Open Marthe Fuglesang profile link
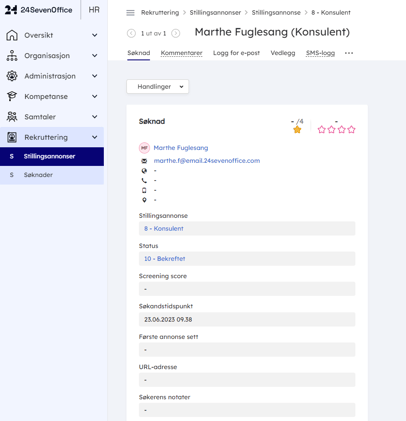This screenshot has height=421, width=406. [x=181, y=148]
